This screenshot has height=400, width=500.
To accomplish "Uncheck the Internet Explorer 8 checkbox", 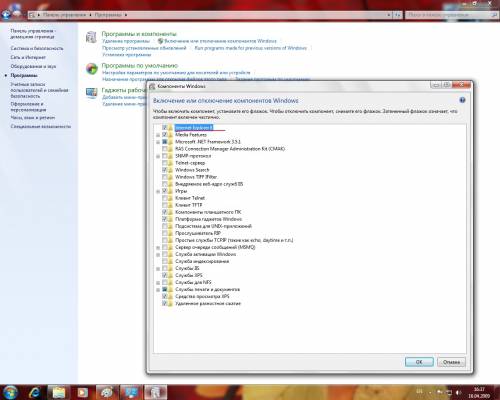I will 165,128.
